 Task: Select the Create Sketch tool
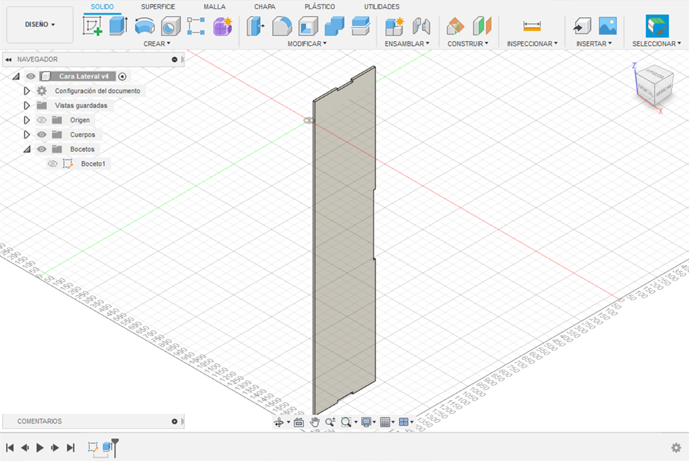92,26
